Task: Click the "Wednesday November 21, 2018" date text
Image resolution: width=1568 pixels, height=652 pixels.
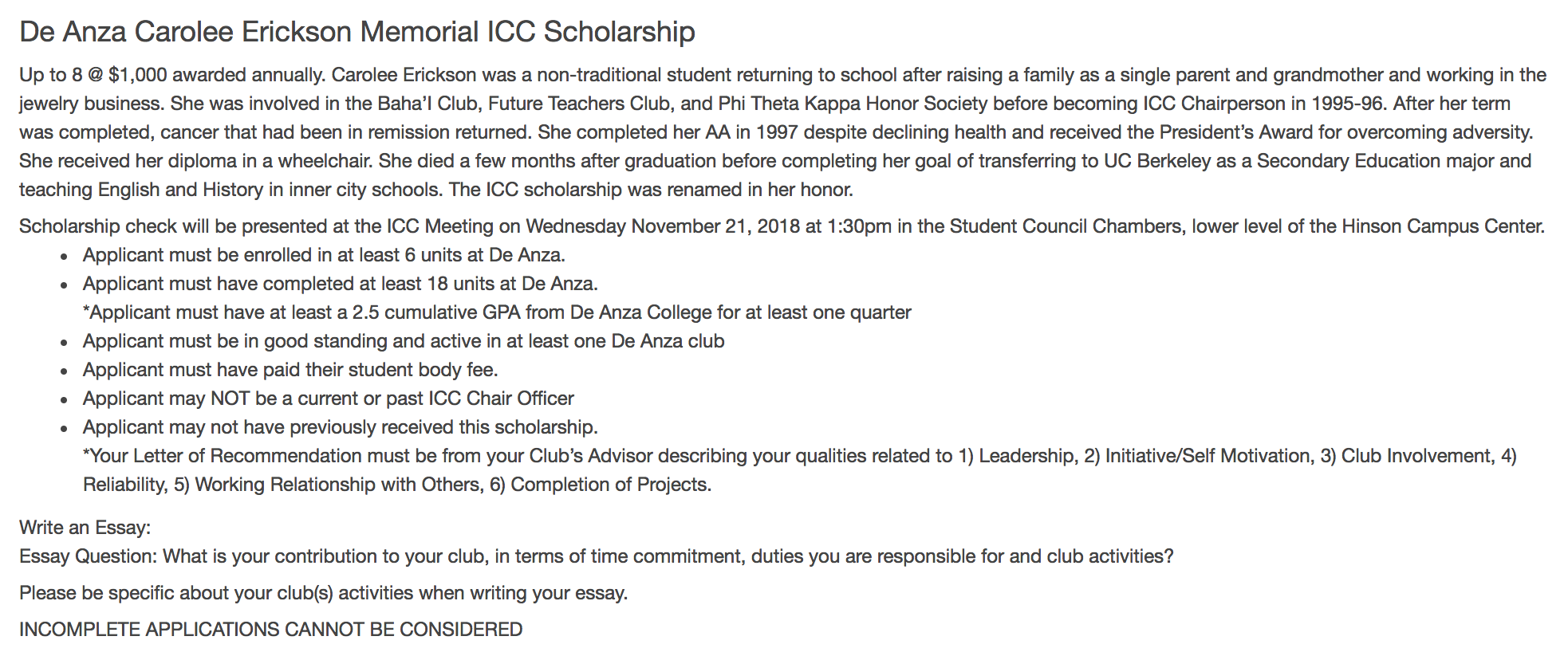Action: [662, 226]
